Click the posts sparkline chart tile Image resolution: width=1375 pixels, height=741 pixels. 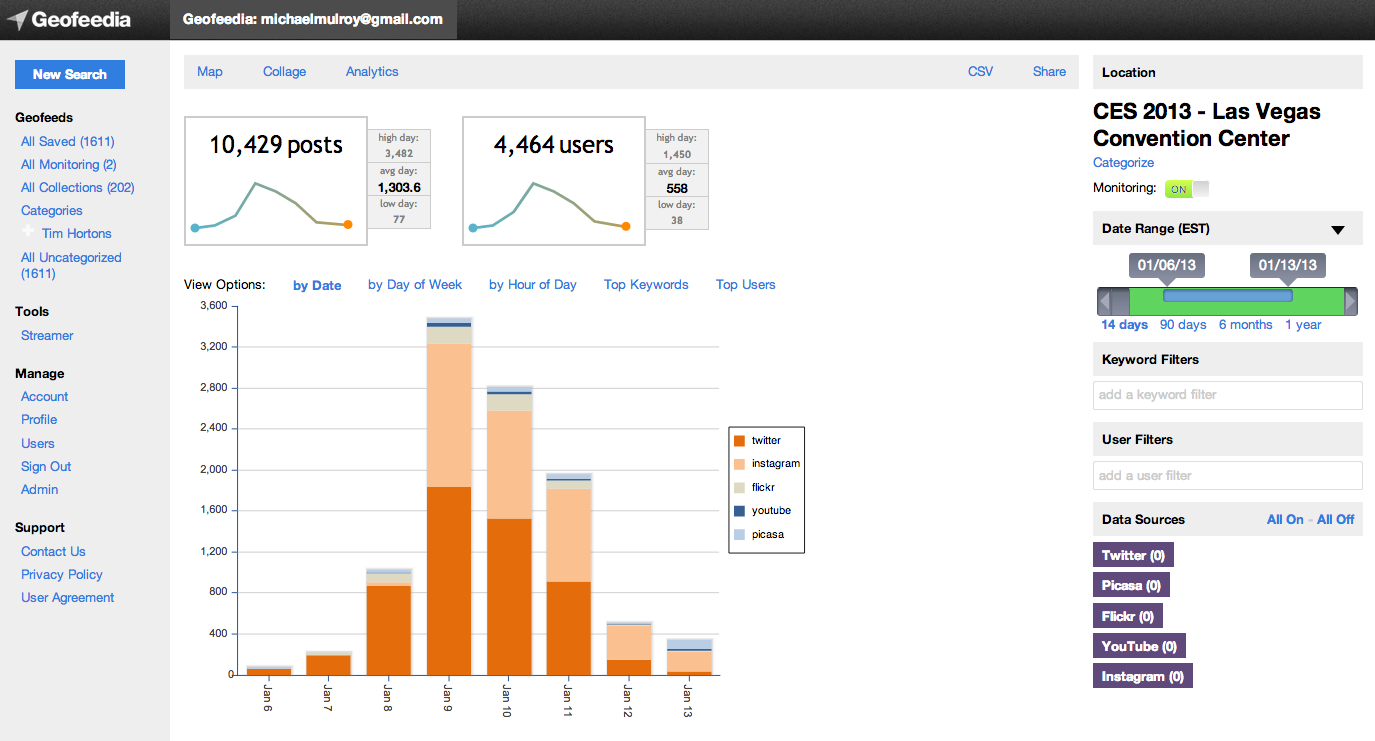(275, 181)
